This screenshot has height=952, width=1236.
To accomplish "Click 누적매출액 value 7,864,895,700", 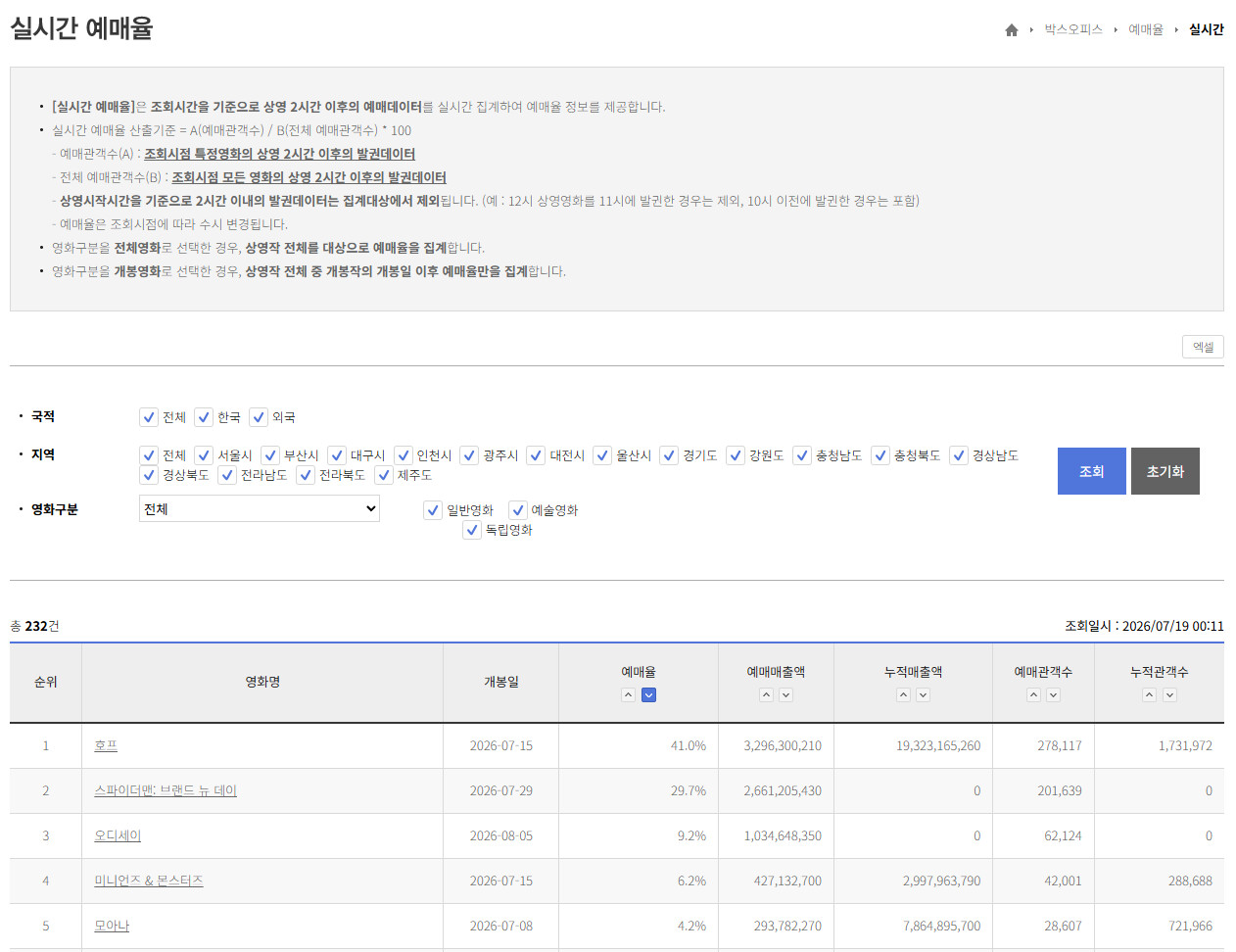I will 941,927.
